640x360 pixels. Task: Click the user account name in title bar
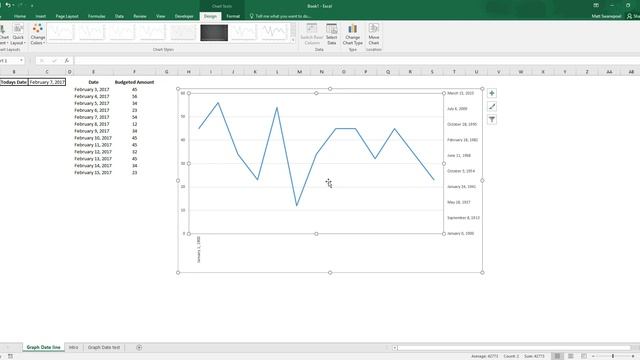[x=606, y=16]
